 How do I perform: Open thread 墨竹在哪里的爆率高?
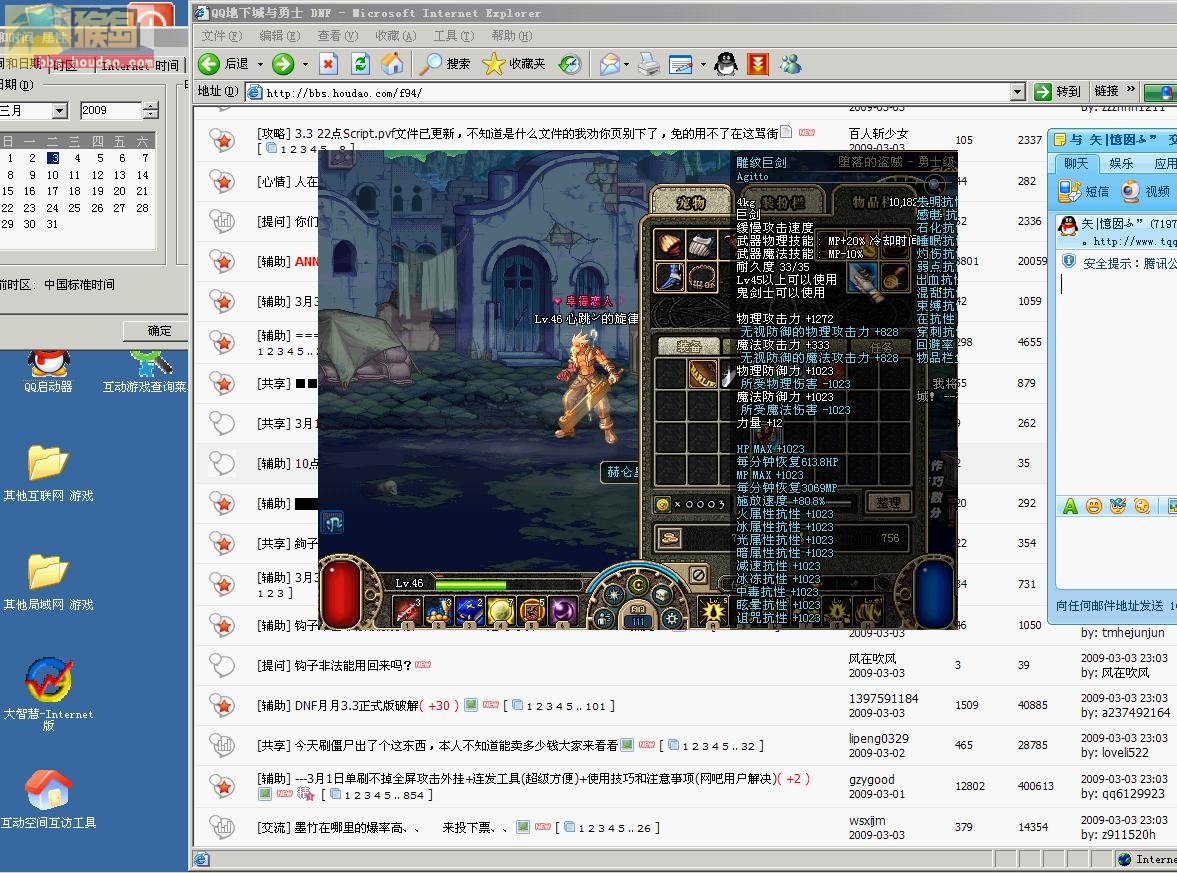click(402, 827)
